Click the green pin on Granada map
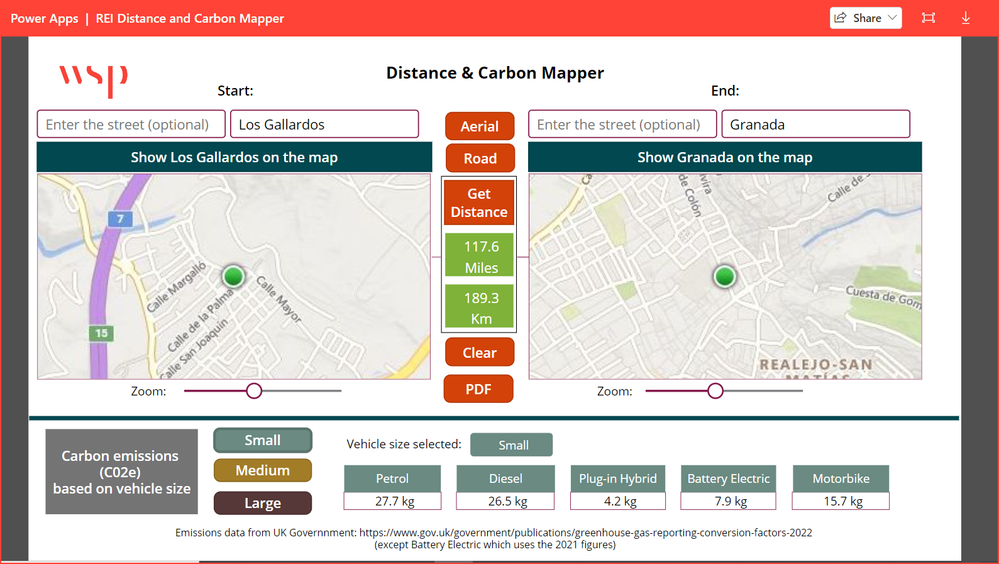The width and height of the screenshot is (999, 564). [724, 277]
